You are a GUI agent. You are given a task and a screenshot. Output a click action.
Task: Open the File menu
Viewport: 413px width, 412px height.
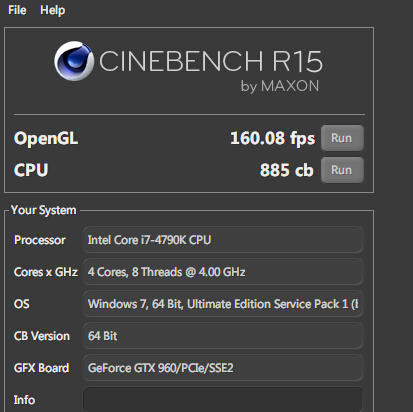point(17,10)
